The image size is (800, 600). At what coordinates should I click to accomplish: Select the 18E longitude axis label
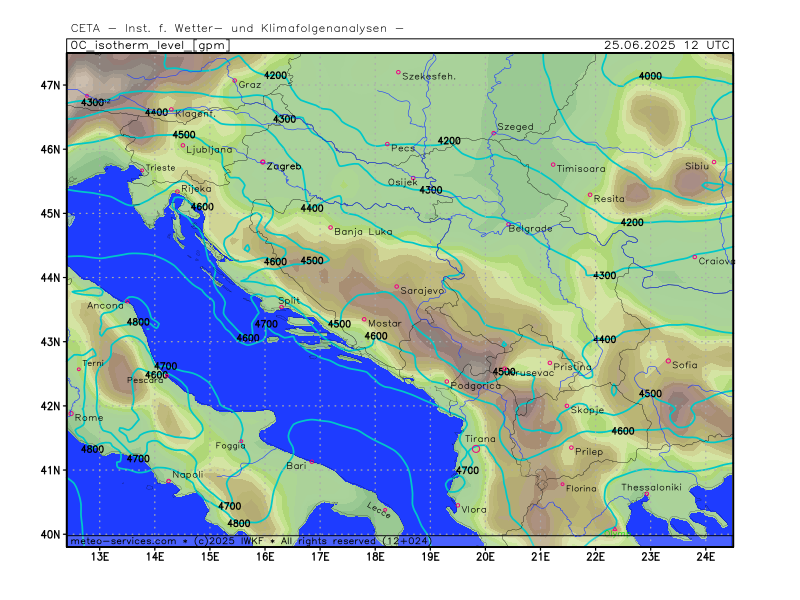click(x=375, y=557)
